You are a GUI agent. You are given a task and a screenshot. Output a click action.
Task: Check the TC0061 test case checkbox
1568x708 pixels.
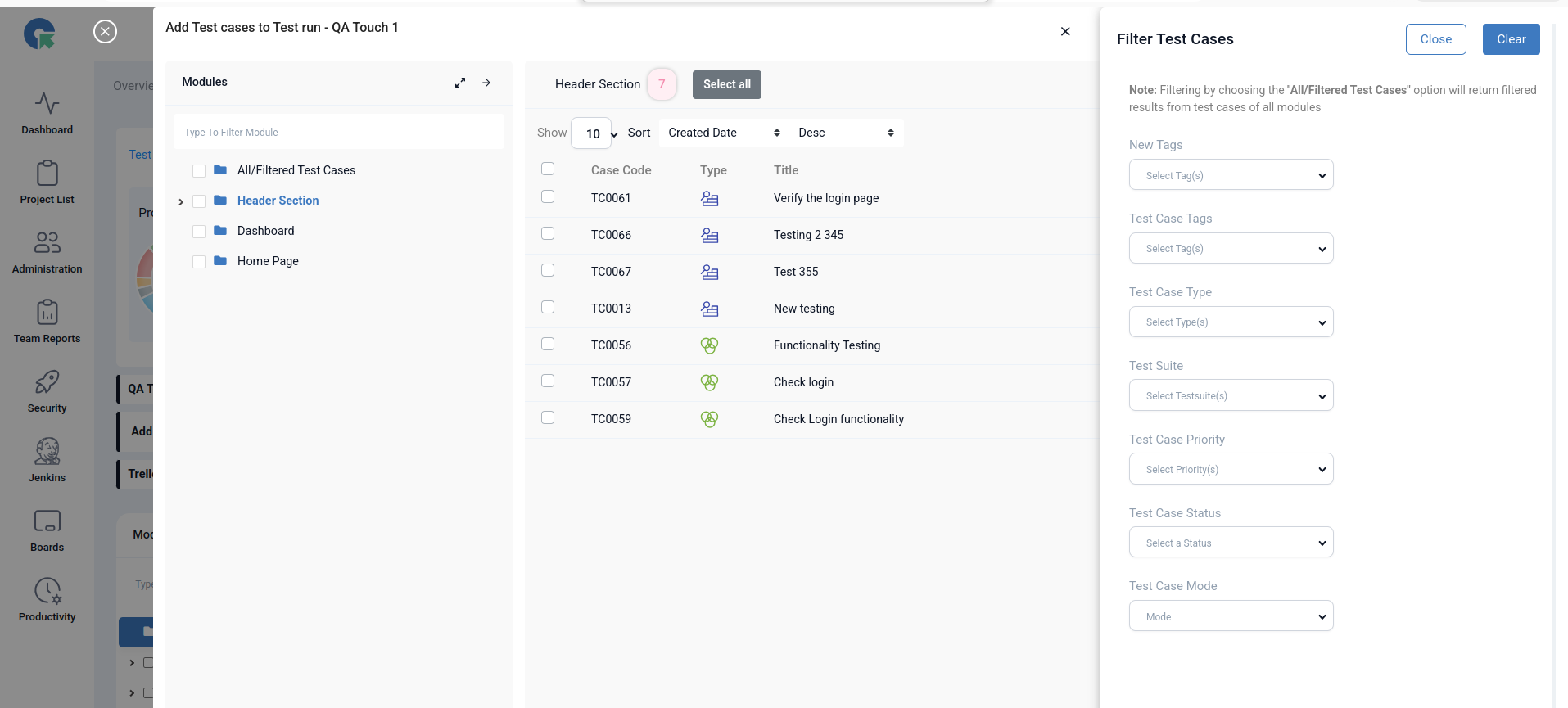pyautogui.click(x=548, y=197)
